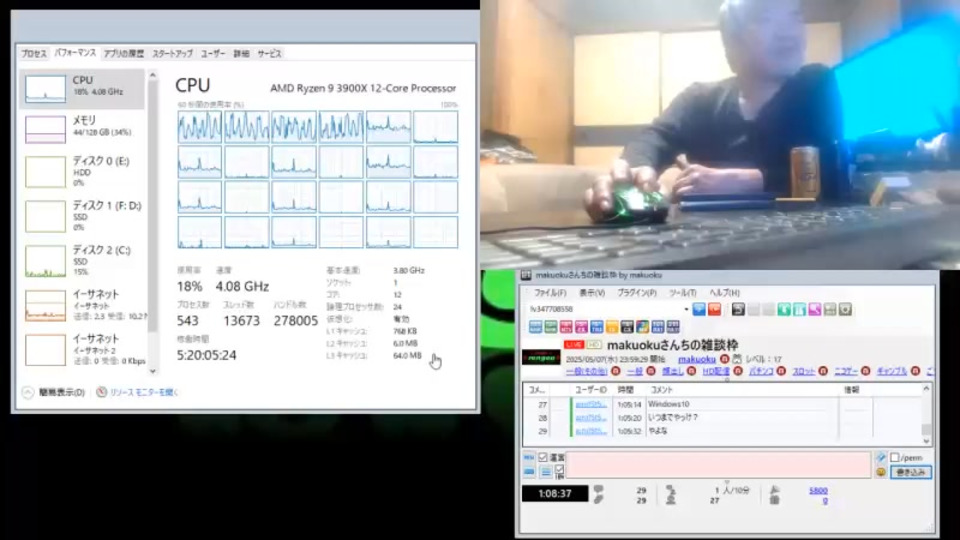Image resolution: width=960 pixels, height=540 pixels.
Task: Click the gray gear settings icon in viewer toolbar
Action: [x=846, y=309]
